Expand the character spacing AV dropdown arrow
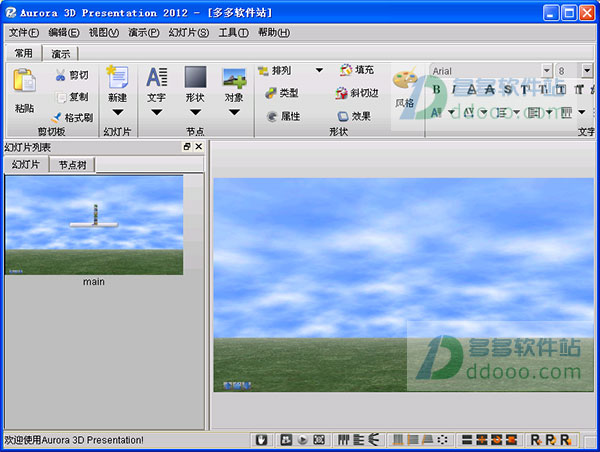 (x=484, y=113)
